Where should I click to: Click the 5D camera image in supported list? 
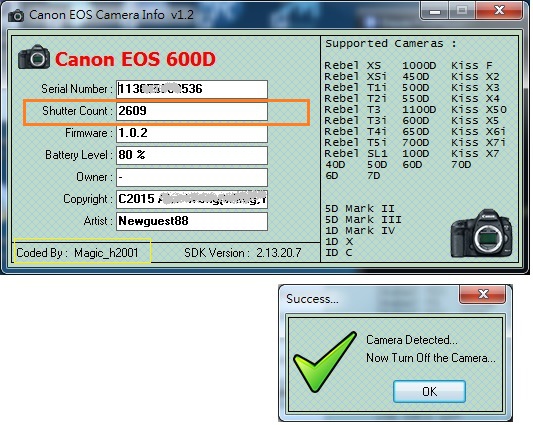pyautogui.click(x=481, y=234)
